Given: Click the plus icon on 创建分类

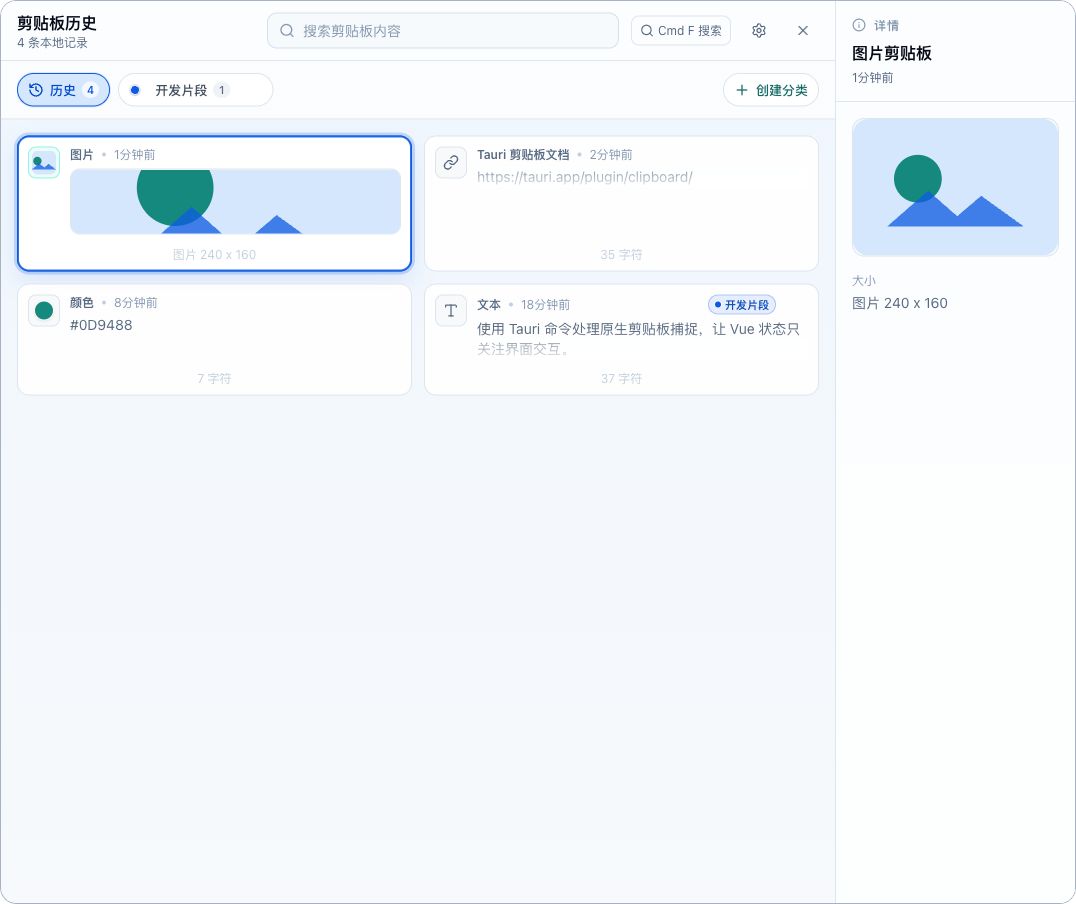Looking at the screenshot, I should (x=742, y=90).
